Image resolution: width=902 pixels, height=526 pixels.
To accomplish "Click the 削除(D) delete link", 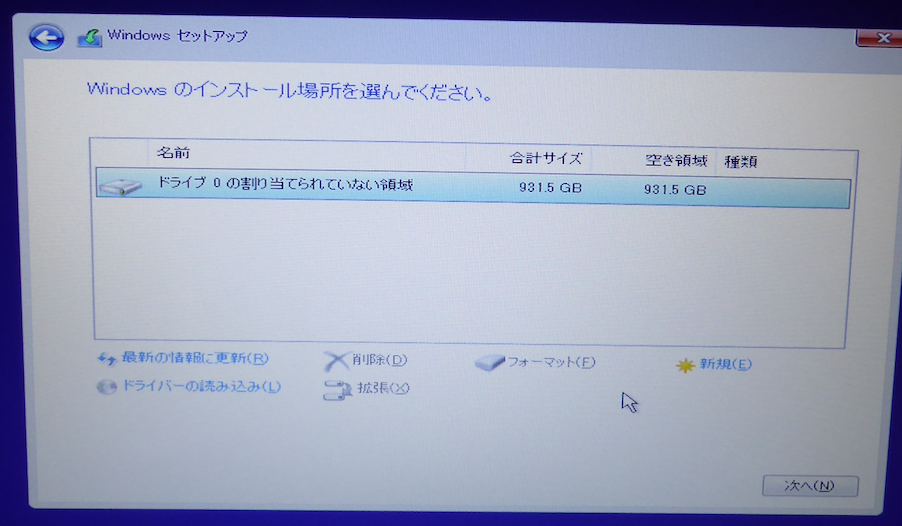I will tap(380, 360).
